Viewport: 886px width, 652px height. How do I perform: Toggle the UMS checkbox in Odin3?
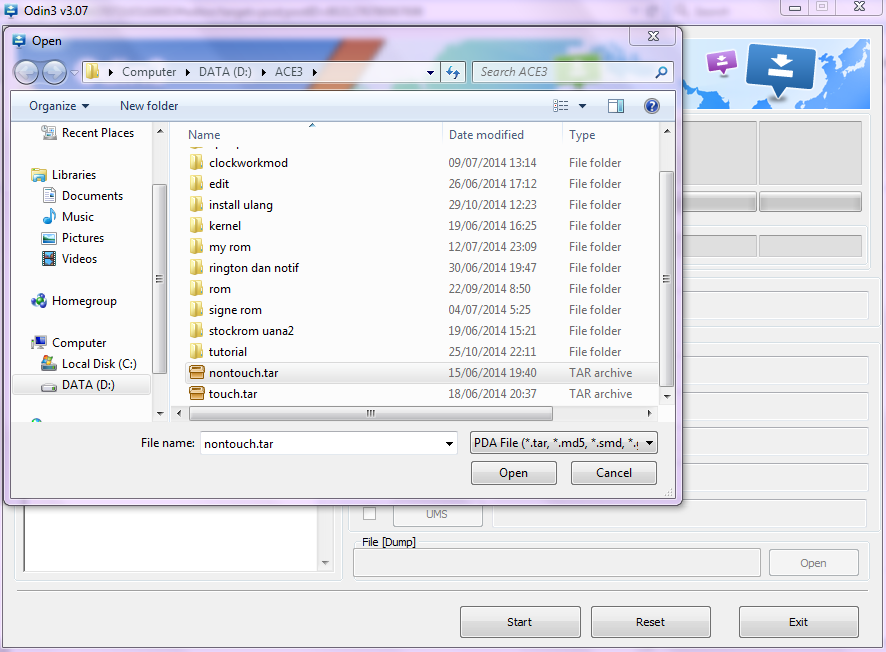pos(370,514)
